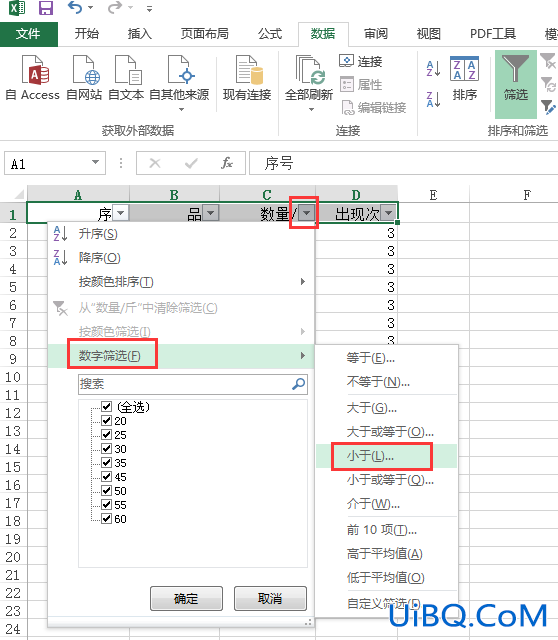The height and width of the screenshot is (640, 558).
Task: Expand 自其他来源 dropdown arrow
Action: pos(181,109)
